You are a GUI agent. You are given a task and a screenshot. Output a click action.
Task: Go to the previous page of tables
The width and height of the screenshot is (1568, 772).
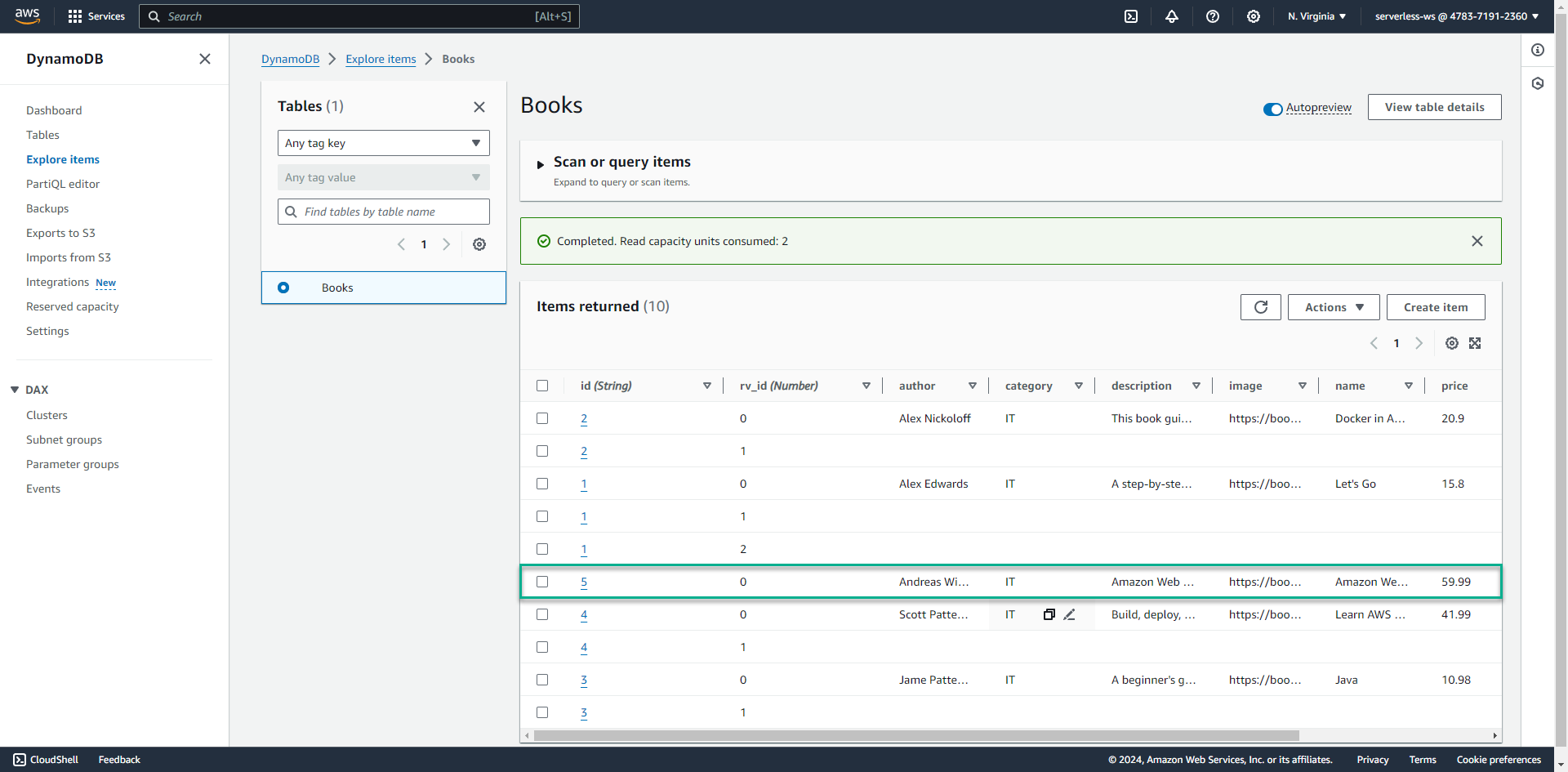(401, 244)
